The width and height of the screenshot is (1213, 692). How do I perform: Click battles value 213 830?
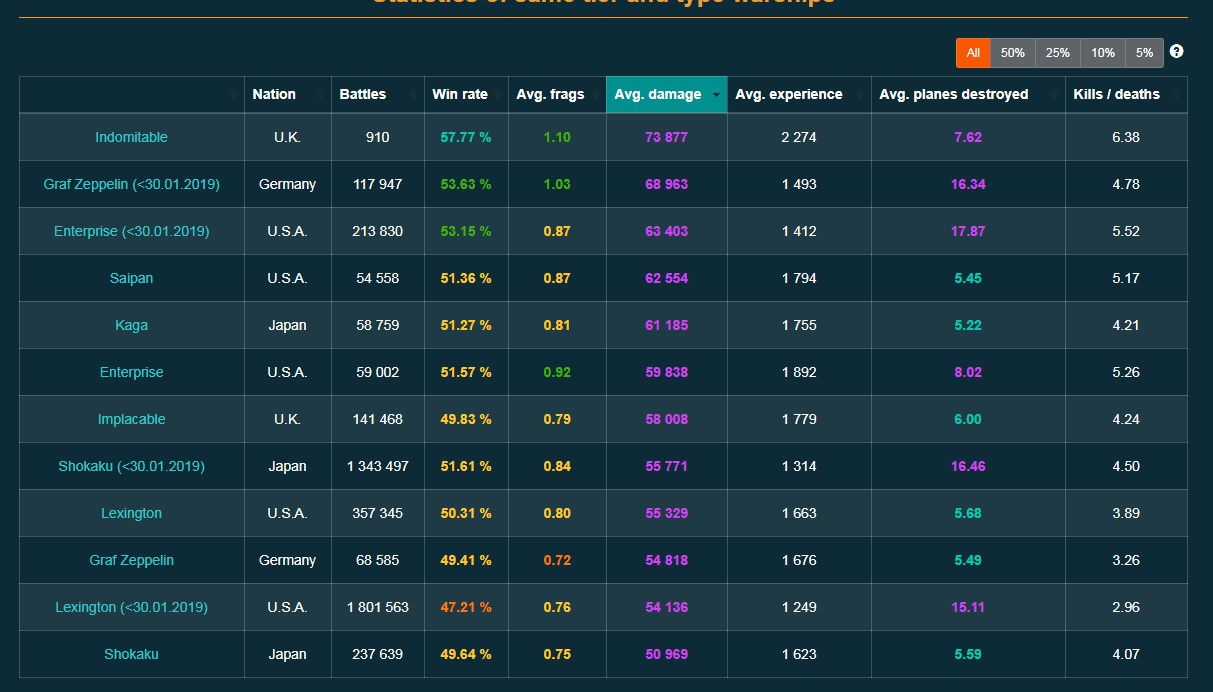[x=377, y=231]
